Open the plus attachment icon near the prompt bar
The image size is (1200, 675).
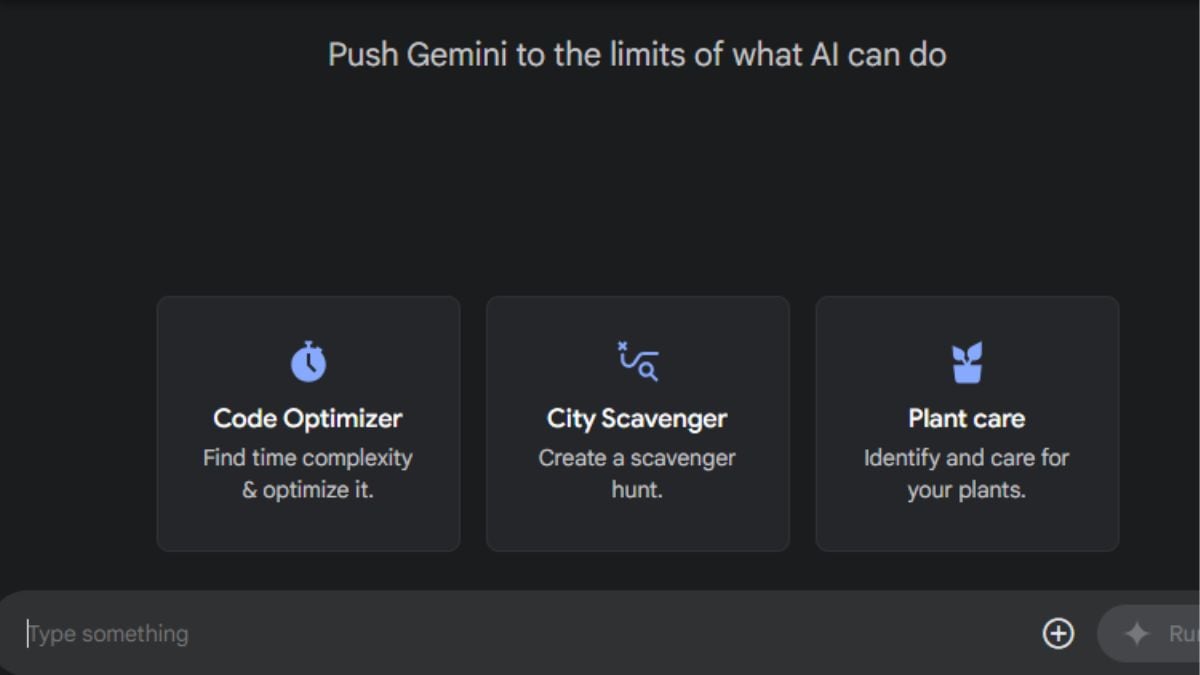[x=1058, y=633]
